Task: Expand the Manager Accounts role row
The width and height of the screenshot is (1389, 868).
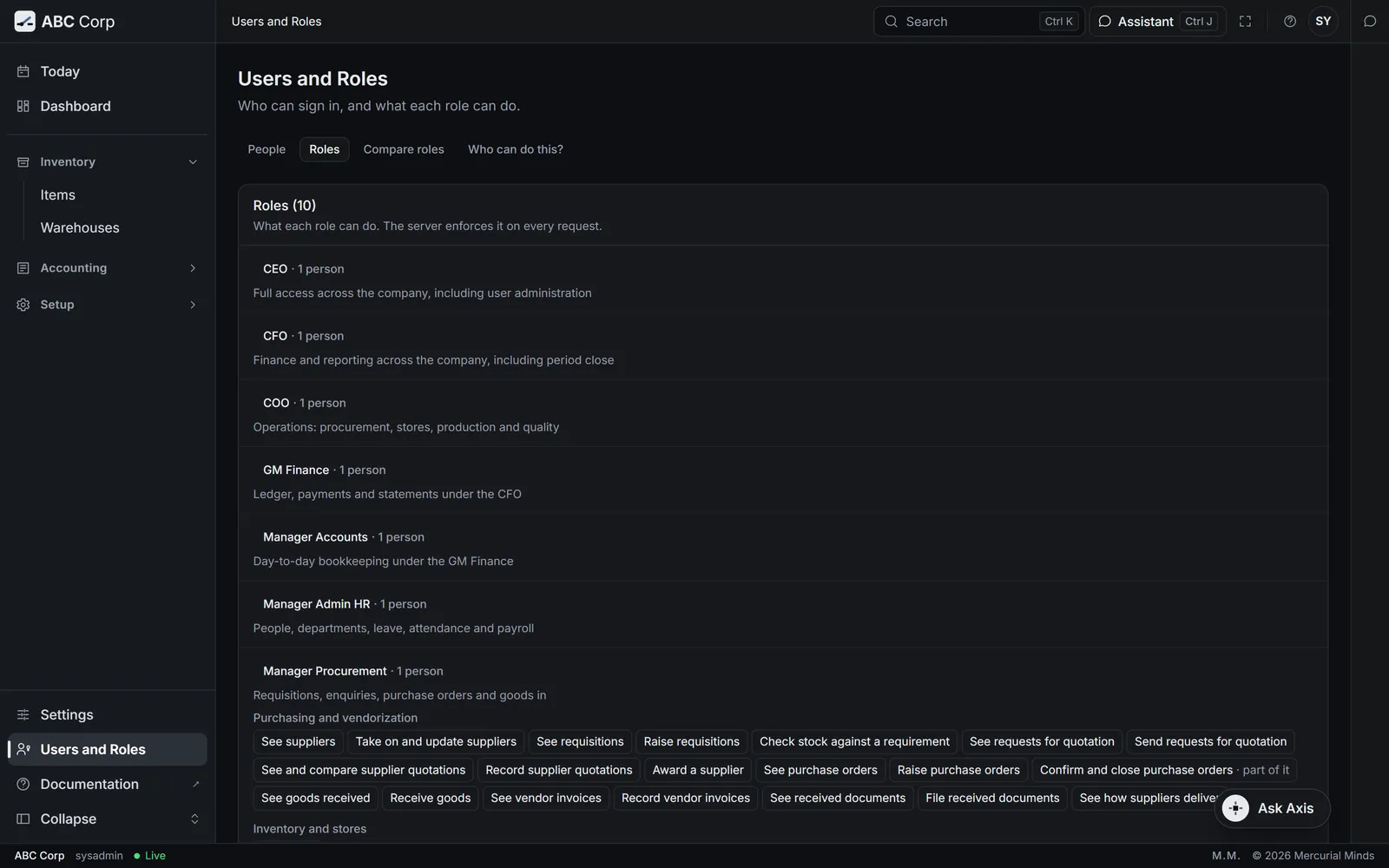Action: pyautogui.click(x=783, y=549)
